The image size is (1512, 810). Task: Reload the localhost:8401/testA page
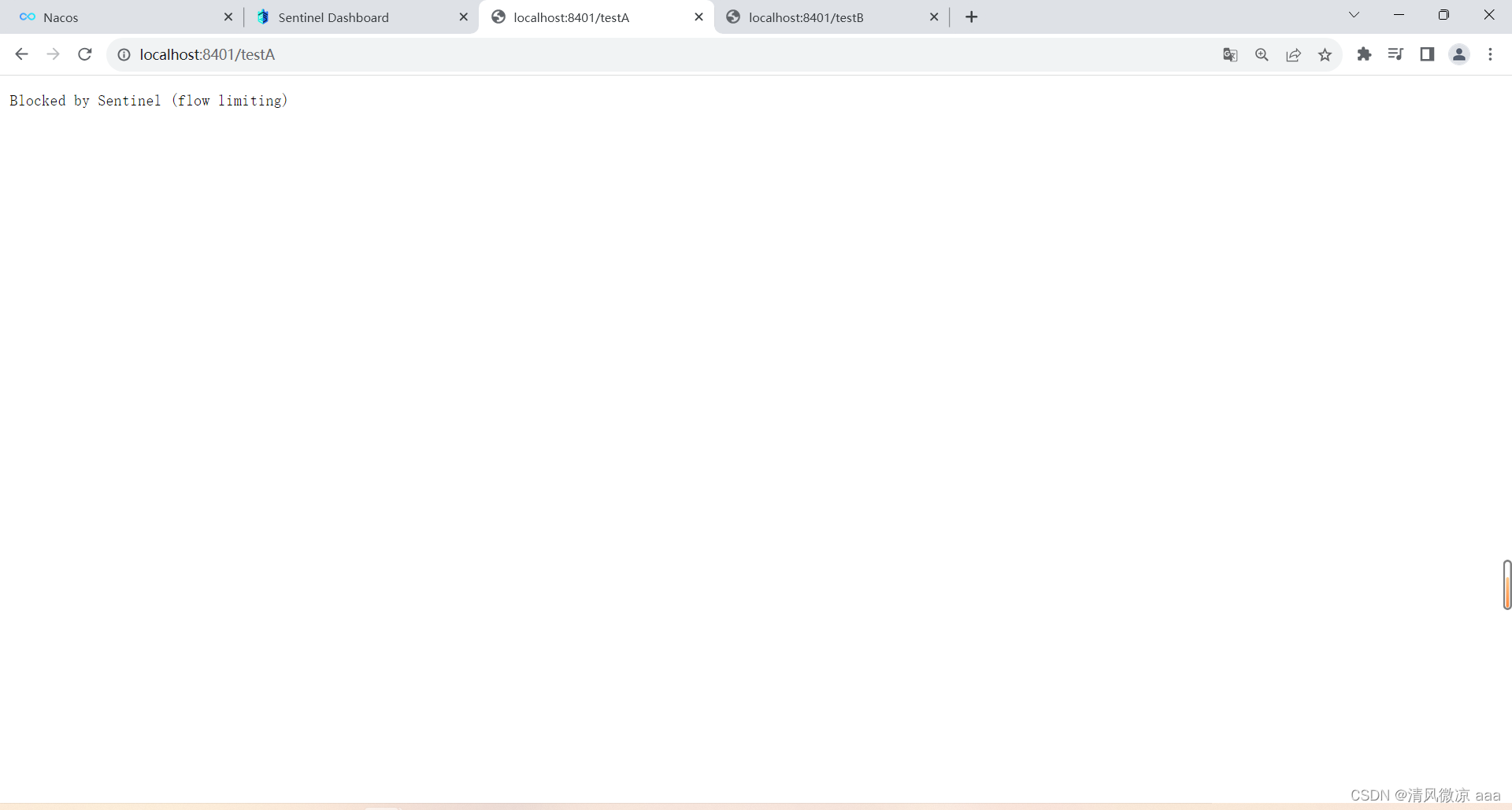85,54
